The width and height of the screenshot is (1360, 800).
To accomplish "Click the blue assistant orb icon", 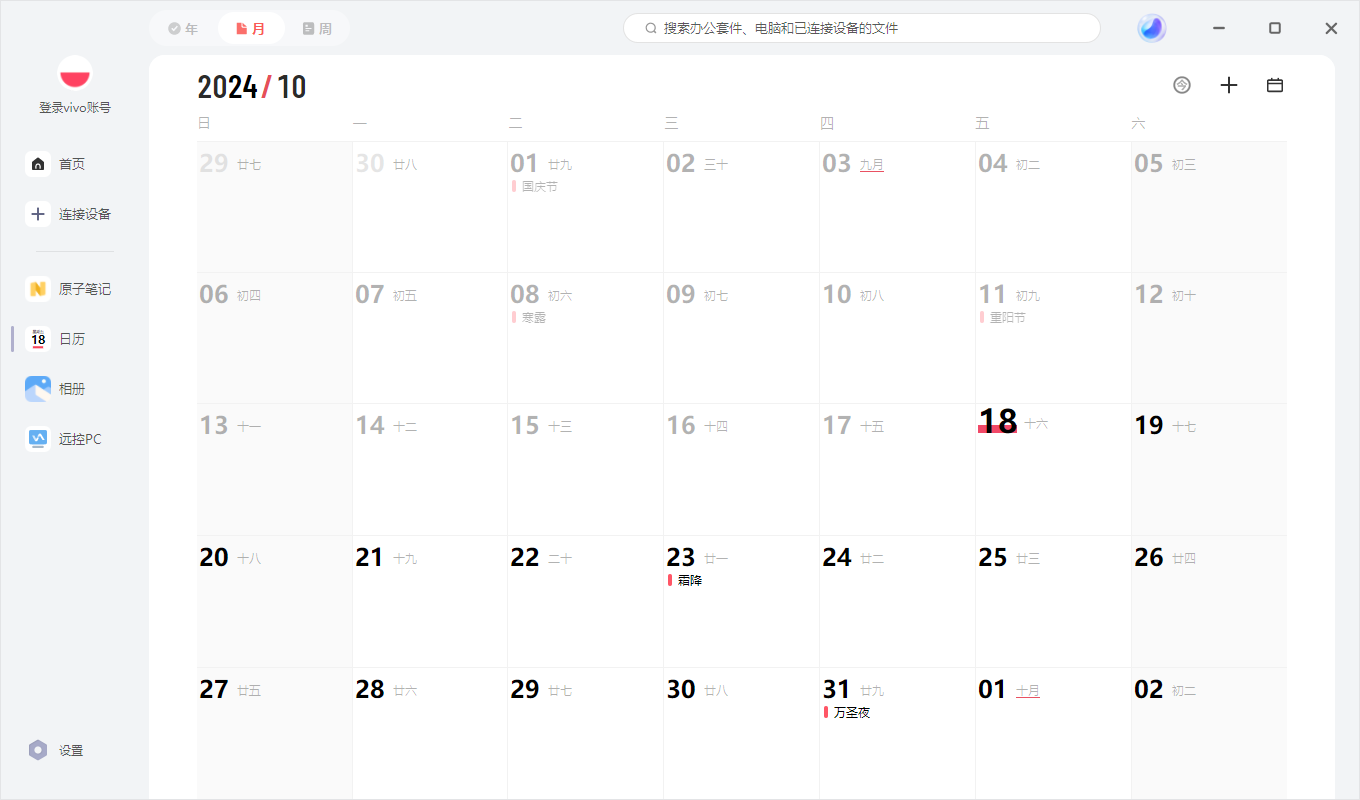I will coord(1152,28).
